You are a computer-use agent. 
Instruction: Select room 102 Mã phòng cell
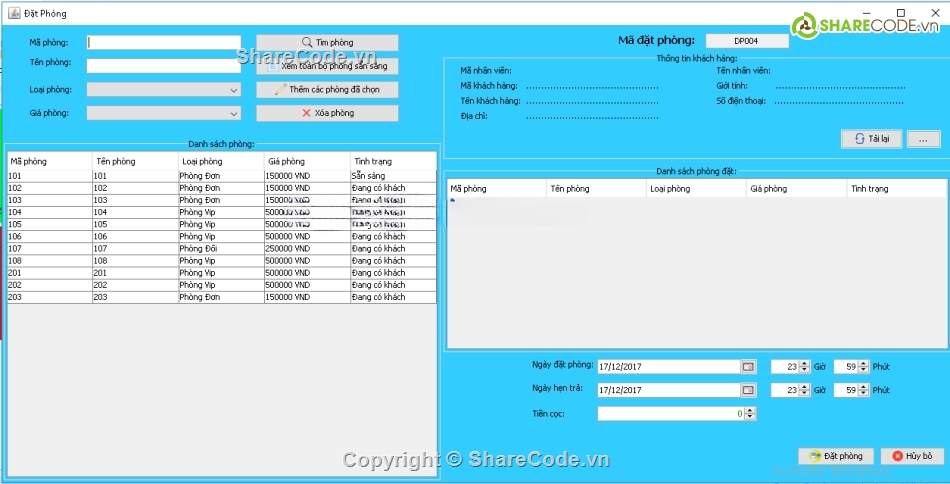(50, 188)
